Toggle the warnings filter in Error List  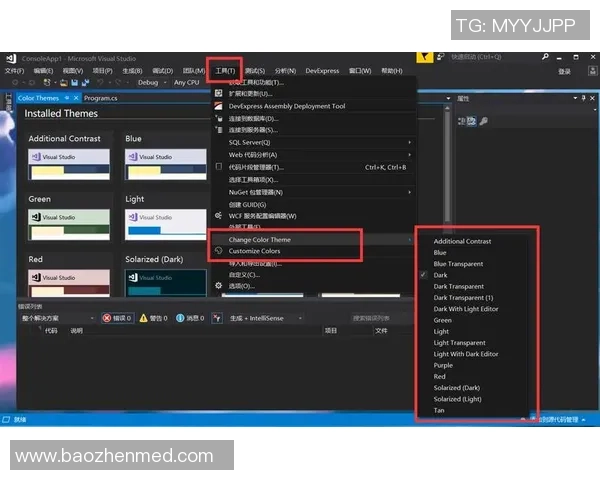tap(156, 318)
